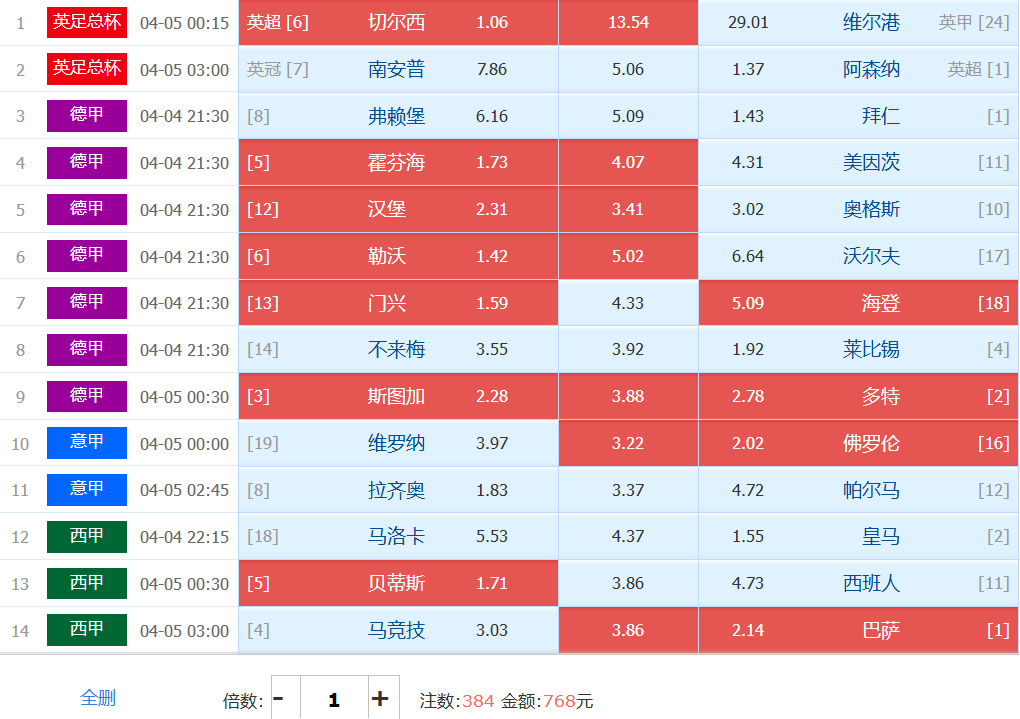The image size is (1020, 719).
Task: Select 阿森纳 away win odds 1.37
Action: pos(858,69)
